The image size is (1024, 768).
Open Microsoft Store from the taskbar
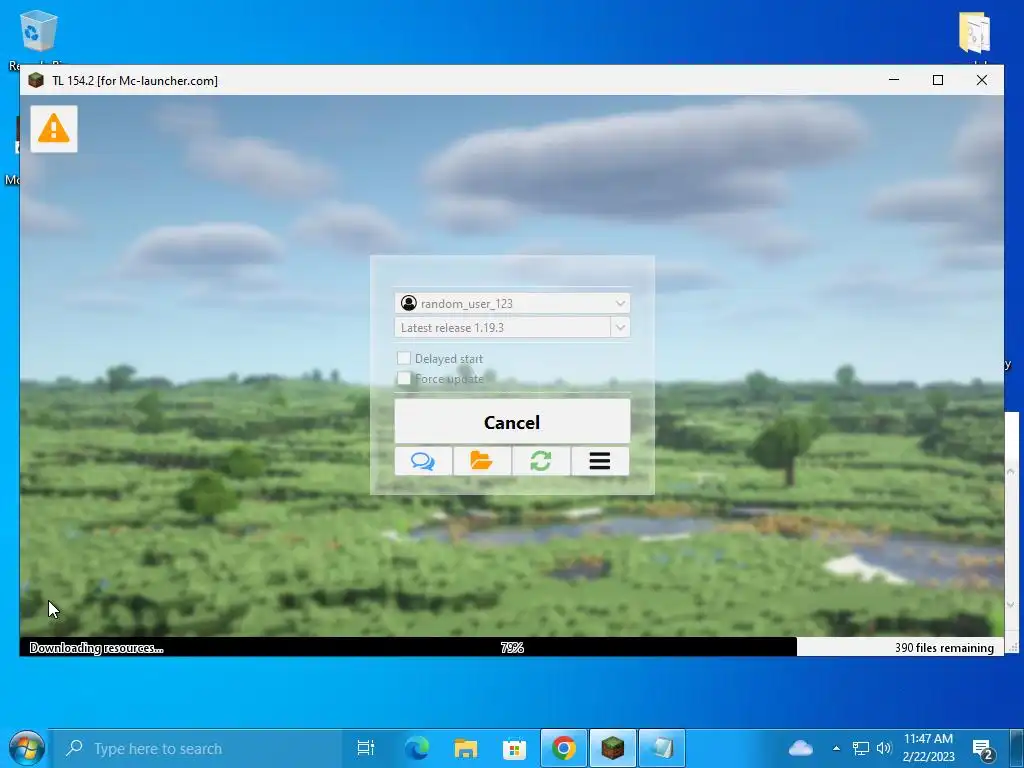[515, 748]
